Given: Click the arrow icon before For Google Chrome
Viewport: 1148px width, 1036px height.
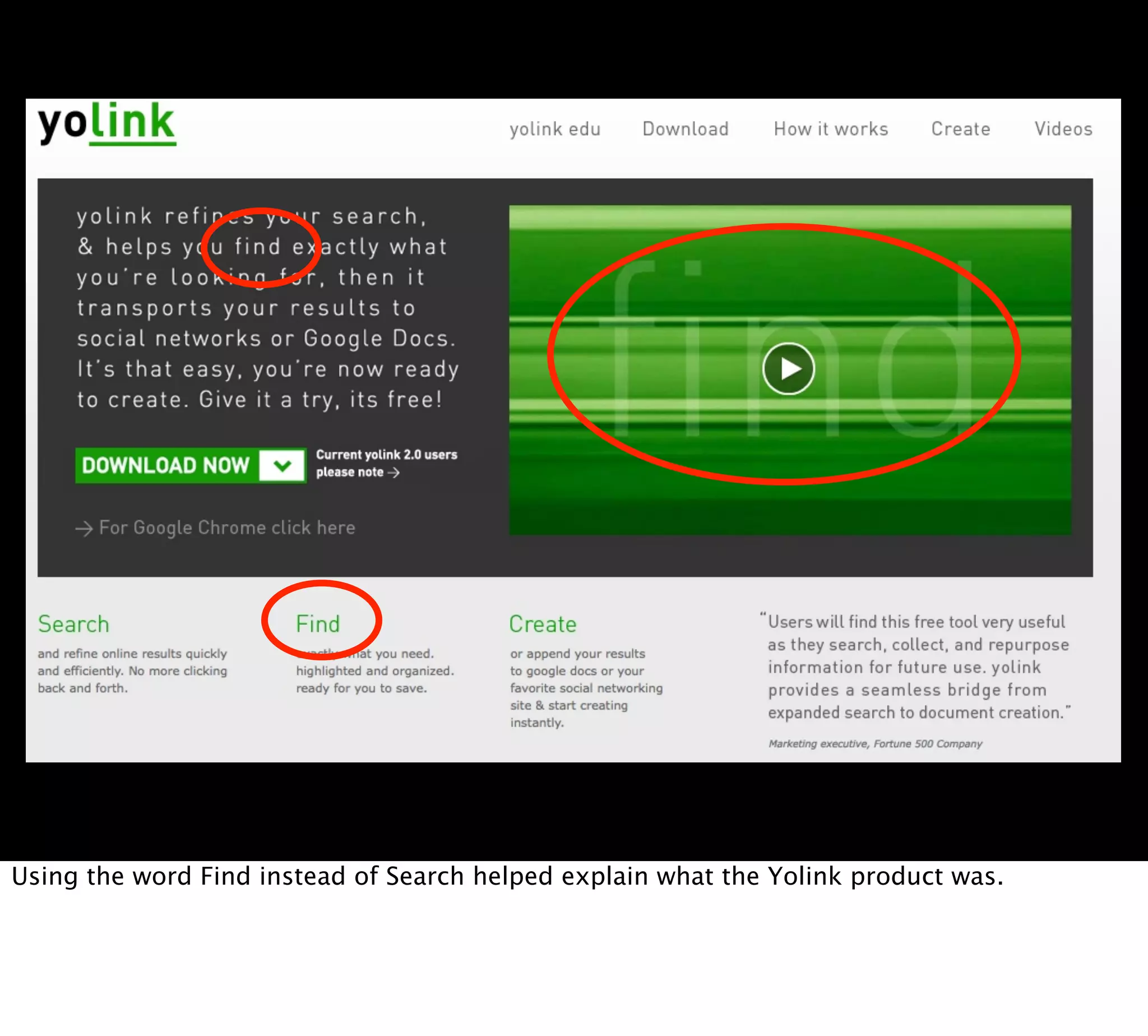Looking at the screenshot, I should coord(84,529).
